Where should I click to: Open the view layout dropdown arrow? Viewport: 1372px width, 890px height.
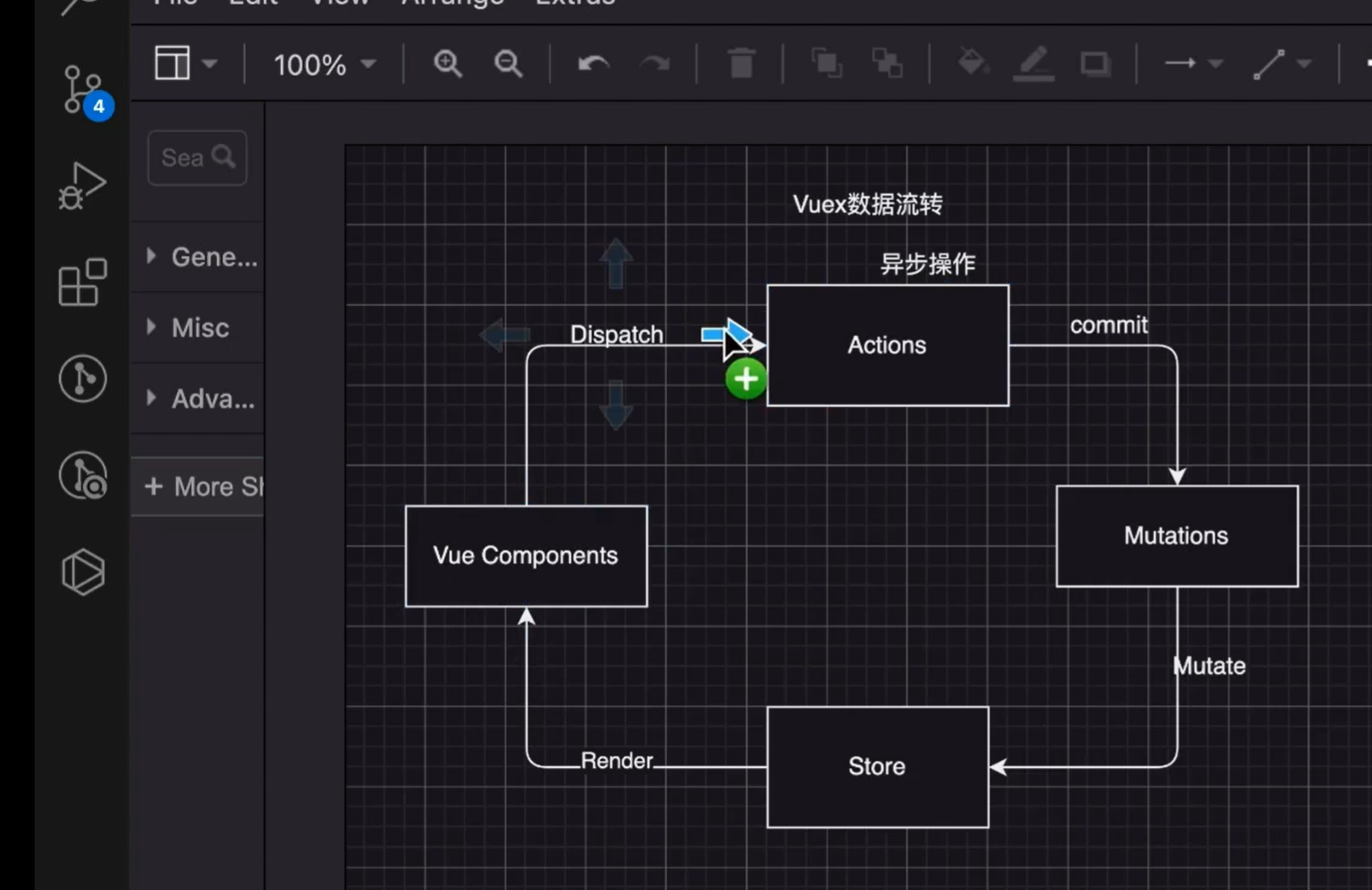[x=210, y=64]
